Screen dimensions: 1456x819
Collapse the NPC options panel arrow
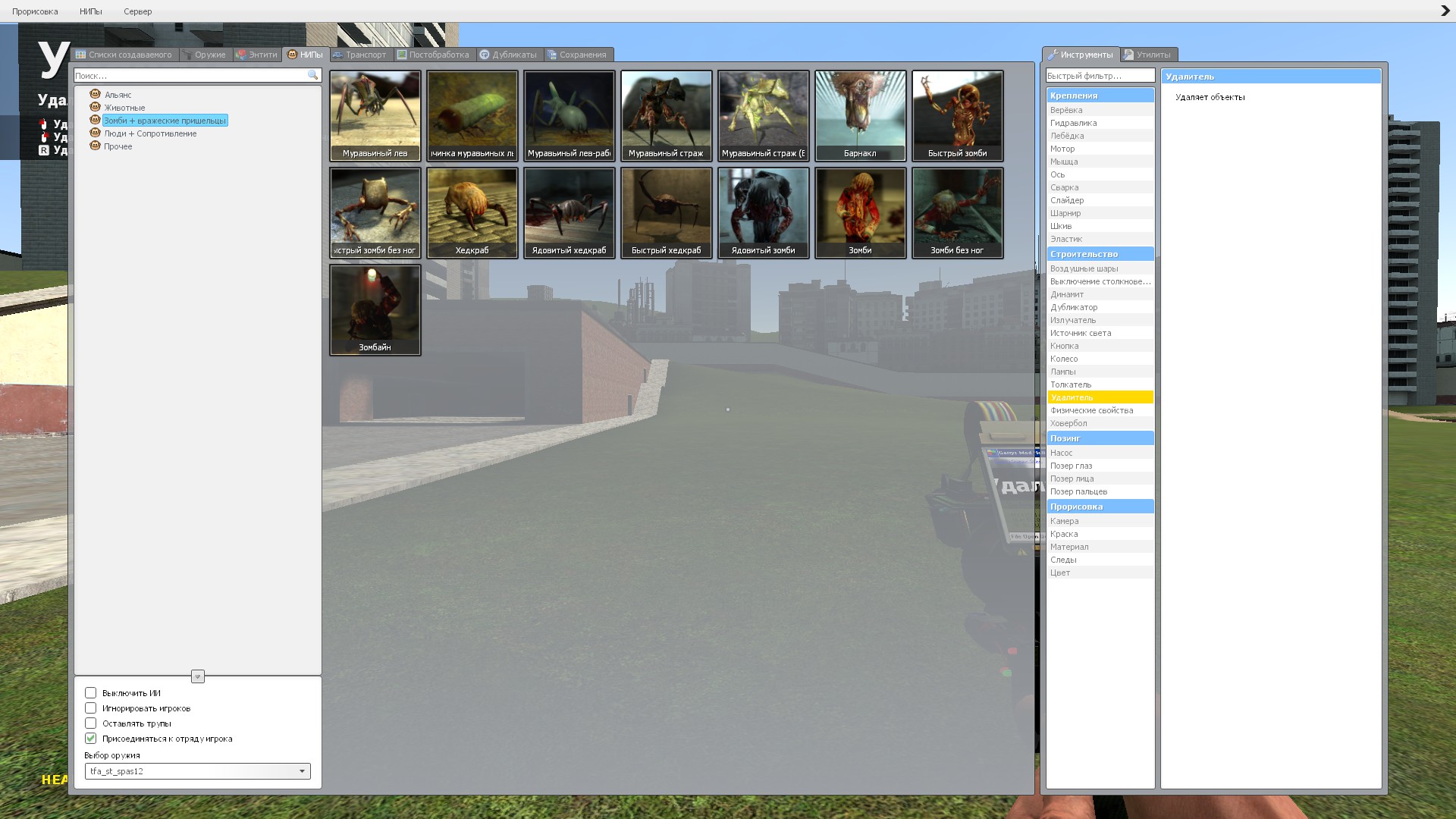point(198,676)
